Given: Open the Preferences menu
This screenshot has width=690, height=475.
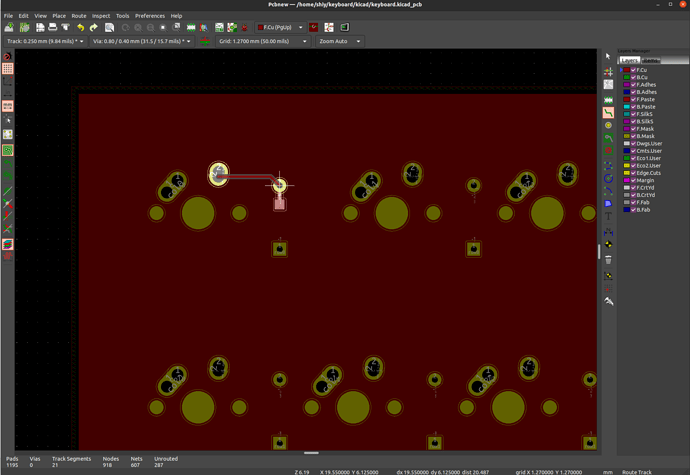Looking at the screenshot, I should pyautogui.click(x=150, y=16).
